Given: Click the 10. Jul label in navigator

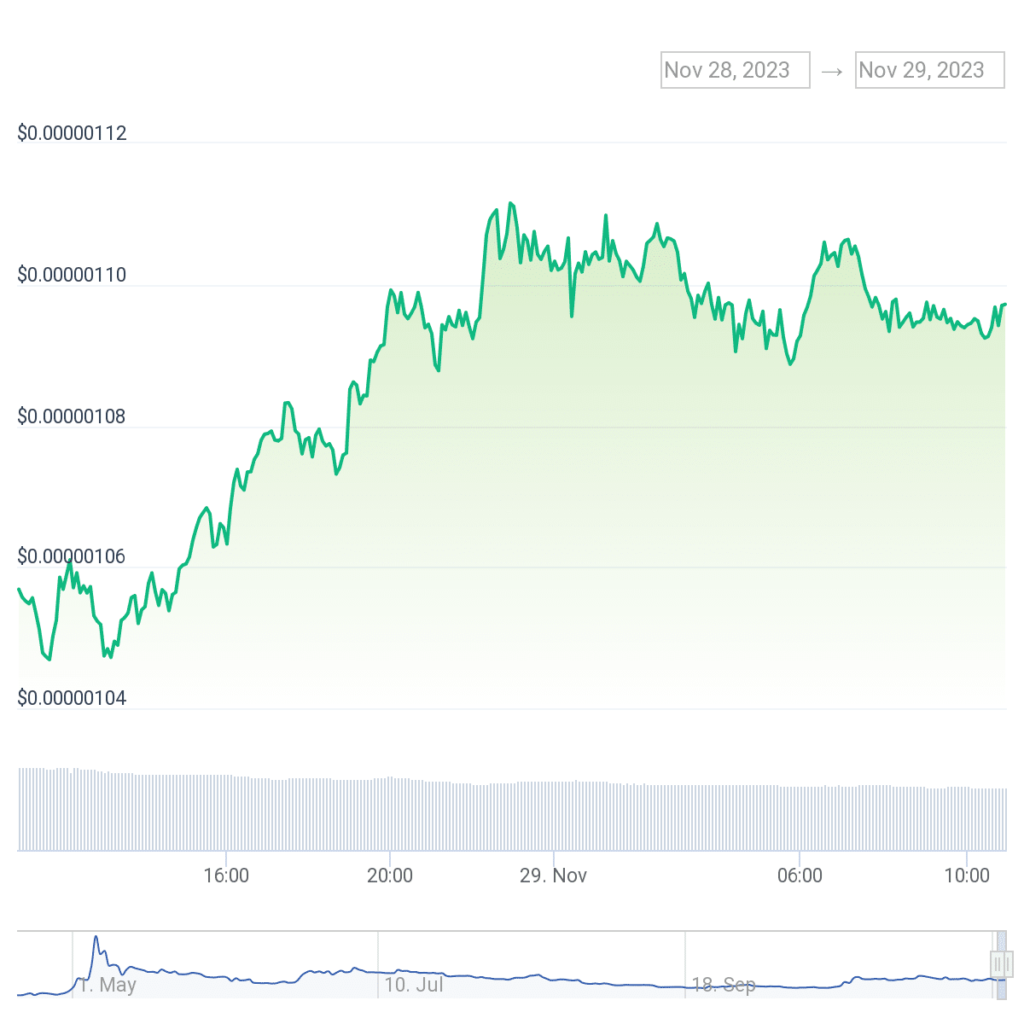Looking at the screenshot, I should (414, 985).
